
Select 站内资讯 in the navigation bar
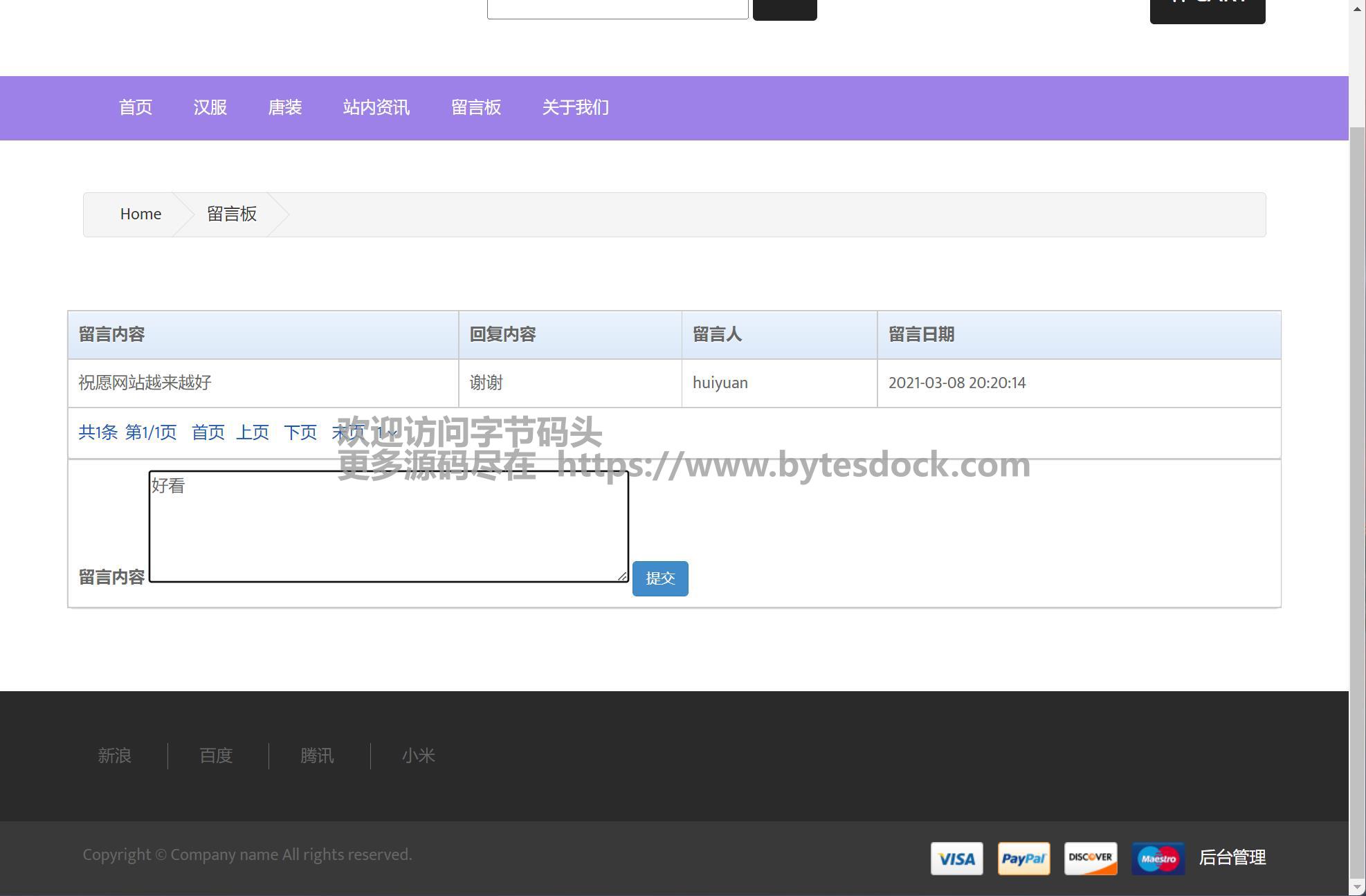tap(376, 108)
